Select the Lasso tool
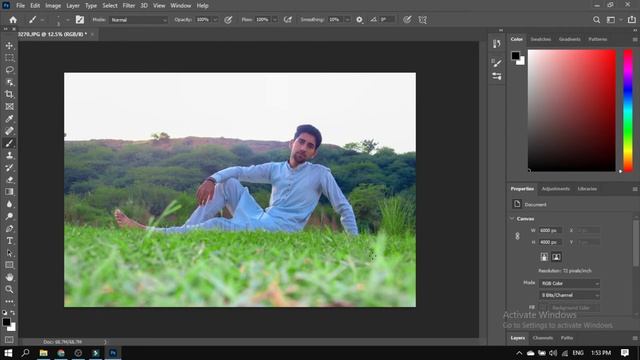The image size is (640, 360). [x=9, y=70]
